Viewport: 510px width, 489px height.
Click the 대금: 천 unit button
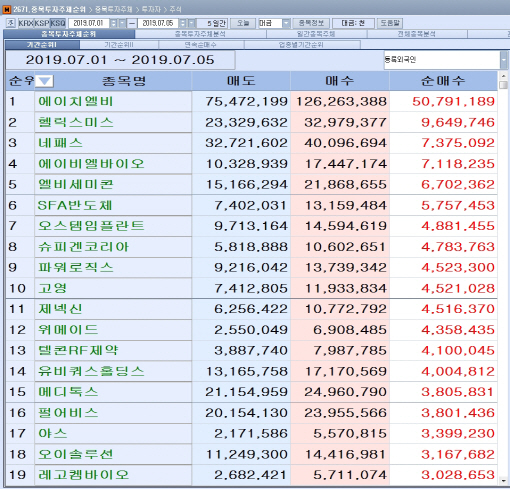point(353,23)
